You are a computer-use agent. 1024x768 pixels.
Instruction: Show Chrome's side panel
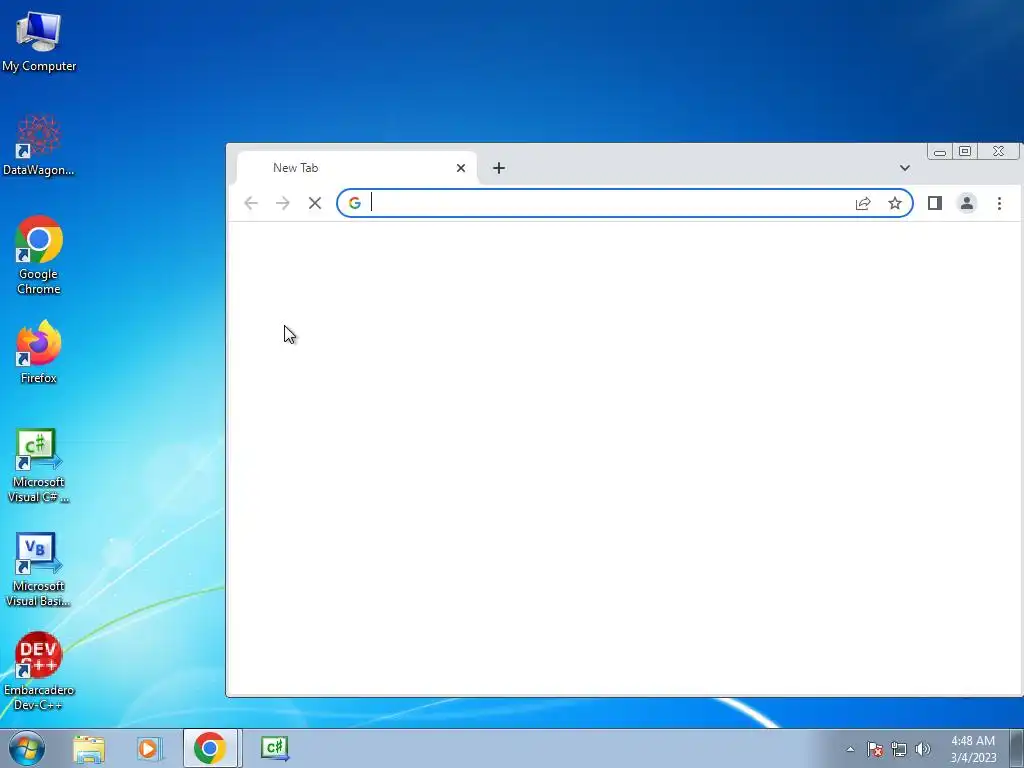(935, 203)
